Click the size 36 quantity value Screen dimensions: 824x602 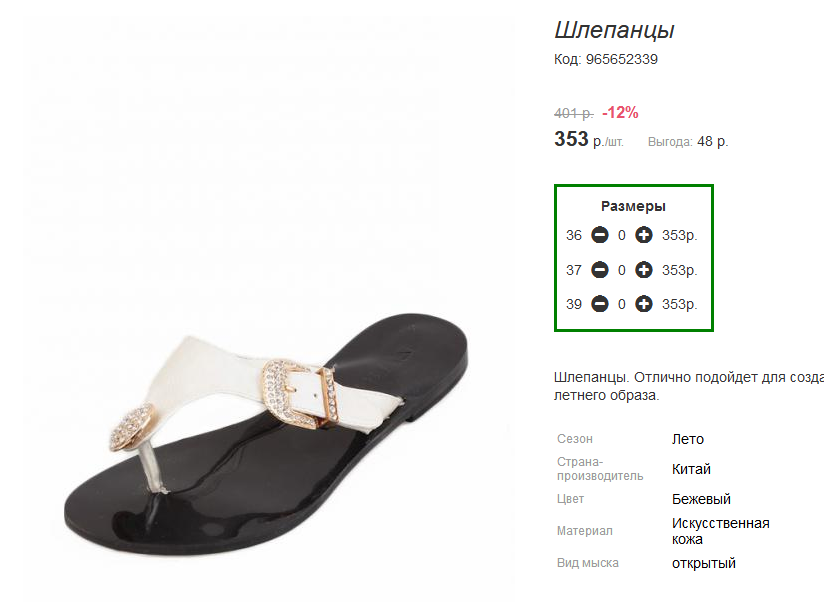coord(622,235)
